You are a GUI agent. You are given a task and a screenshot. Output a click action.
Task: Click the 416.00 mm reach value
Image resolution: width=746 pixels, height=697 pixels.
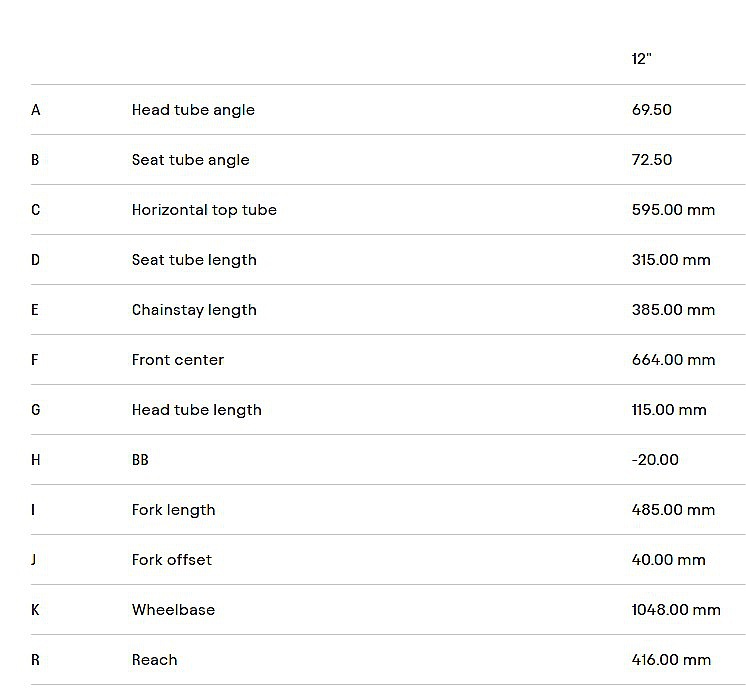671,660
